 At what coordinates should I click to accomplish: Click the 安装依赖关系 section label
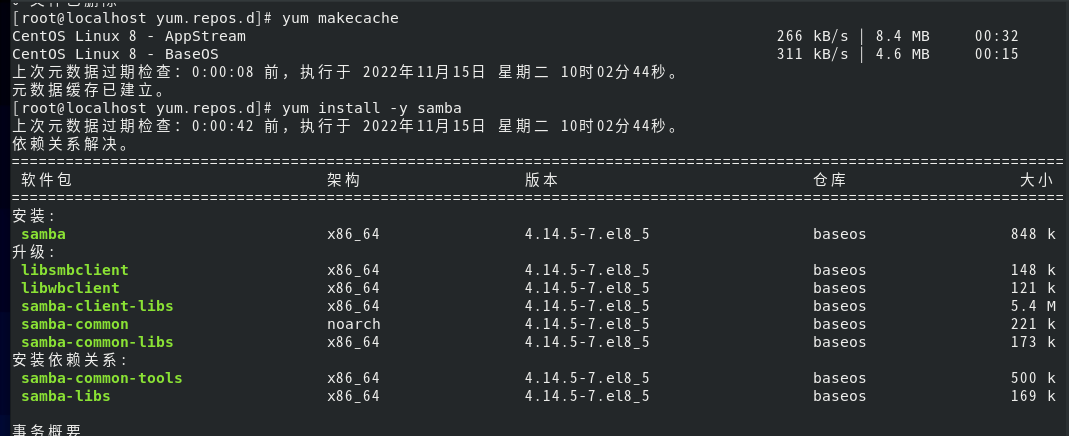pyautogui.click(x=70, y=360)
